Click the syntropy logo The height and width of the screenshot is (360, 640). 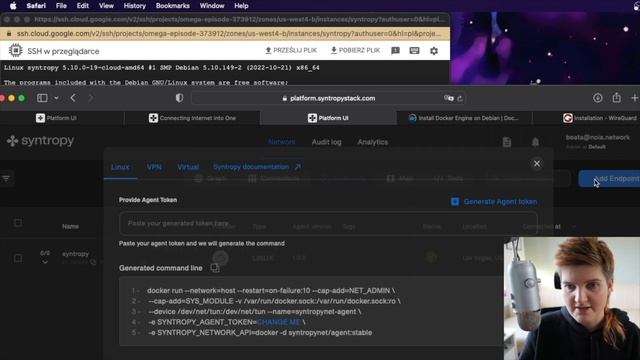coord(40,141)
